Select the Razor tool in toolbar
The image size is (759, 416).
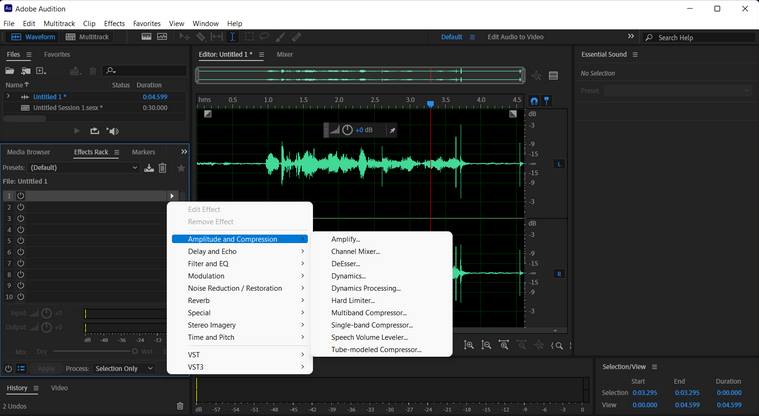click(x=200, y=37)
